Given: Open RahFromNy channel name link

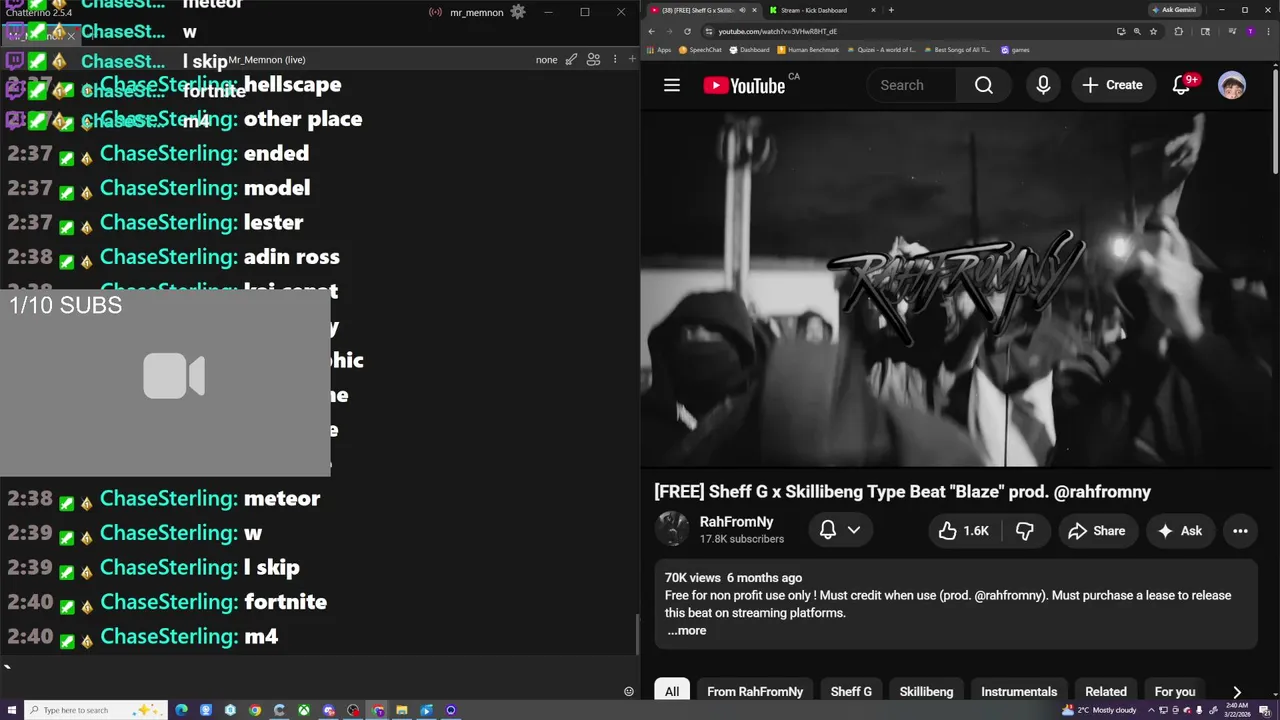Looking at the screenshot, I should 737,522.
